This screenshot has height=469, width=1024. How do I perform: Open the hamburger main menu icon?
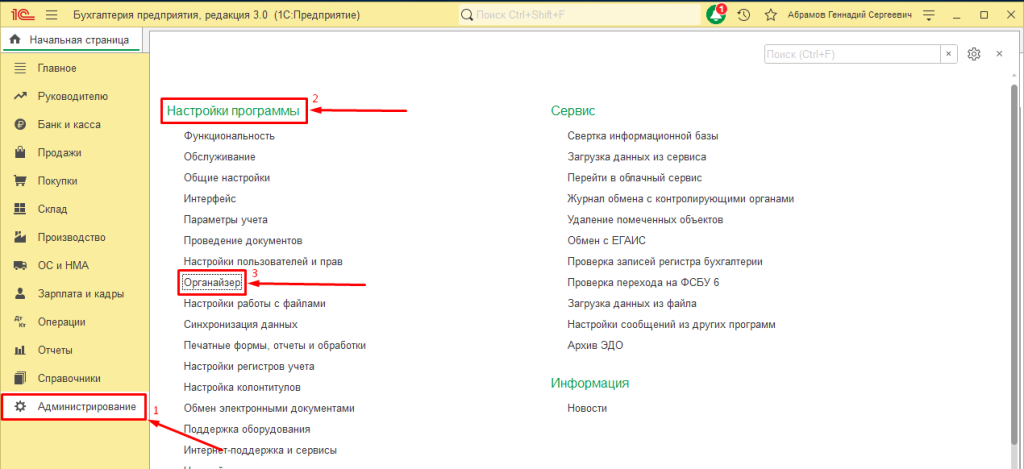(x=52, y=14)
